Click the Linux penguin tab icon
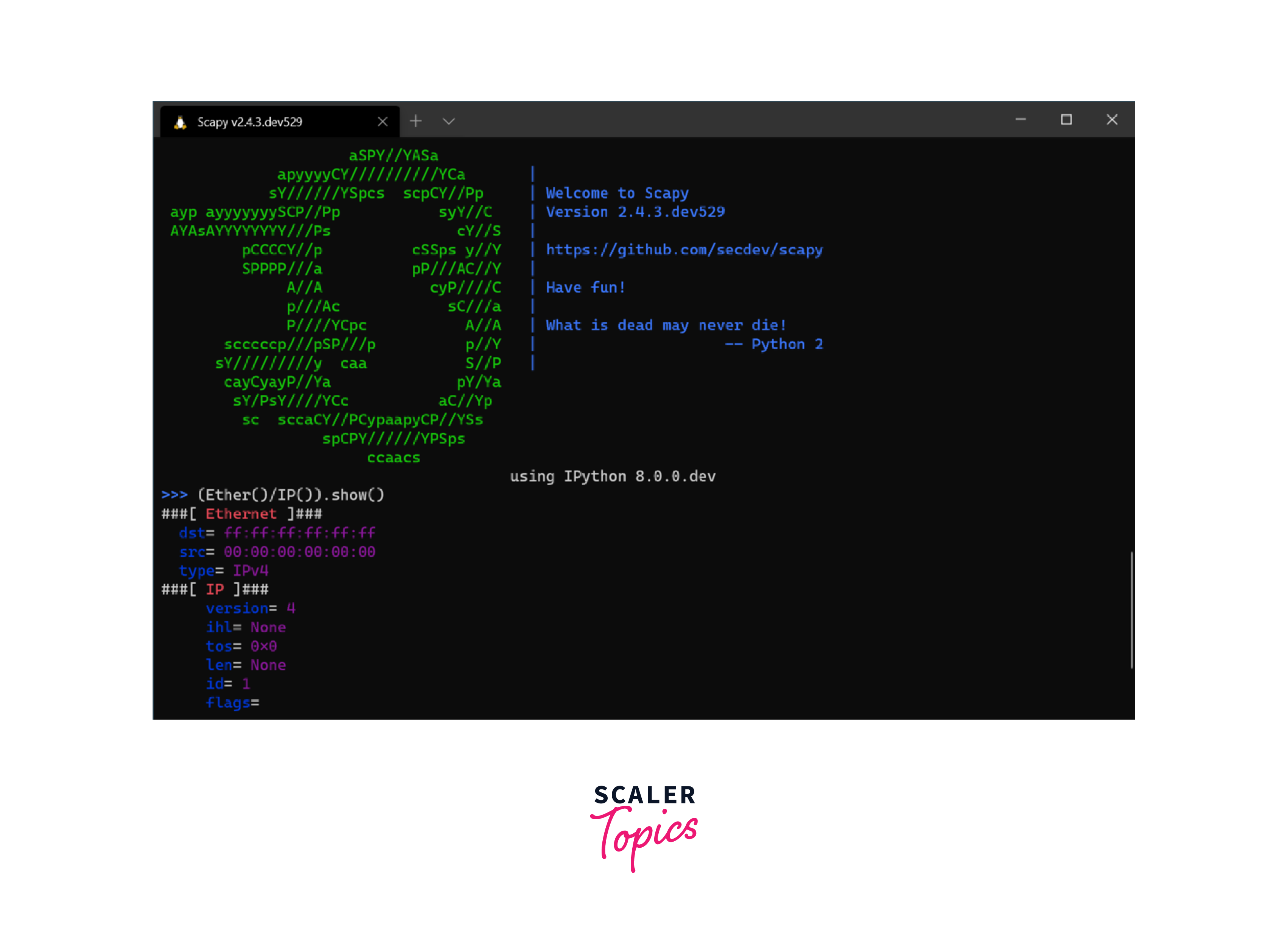1288x951 pixels. (x=180, y=122)
